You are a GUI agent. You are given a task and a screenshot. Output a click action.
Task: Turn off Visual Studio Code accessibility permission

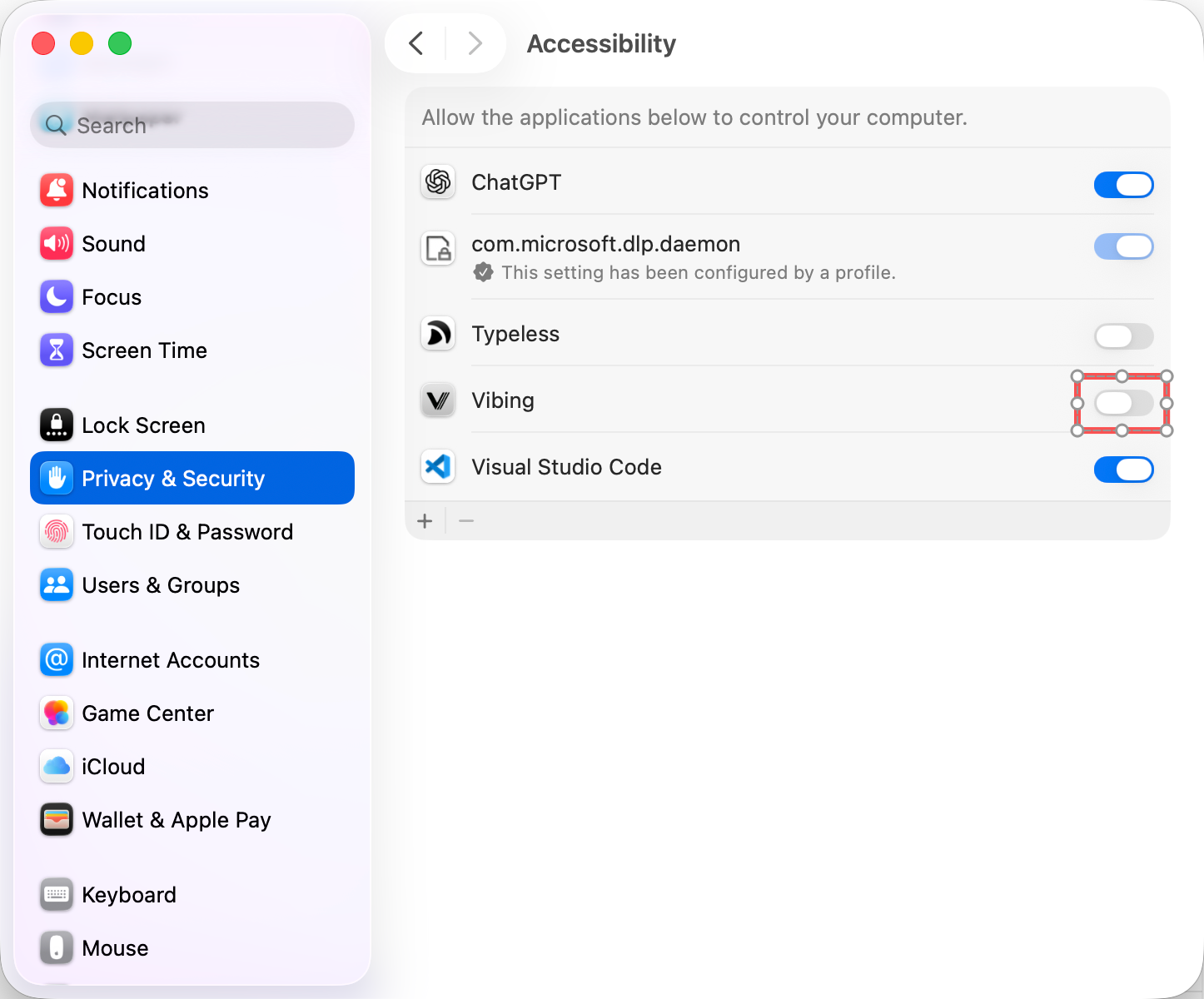[1123, 470]
